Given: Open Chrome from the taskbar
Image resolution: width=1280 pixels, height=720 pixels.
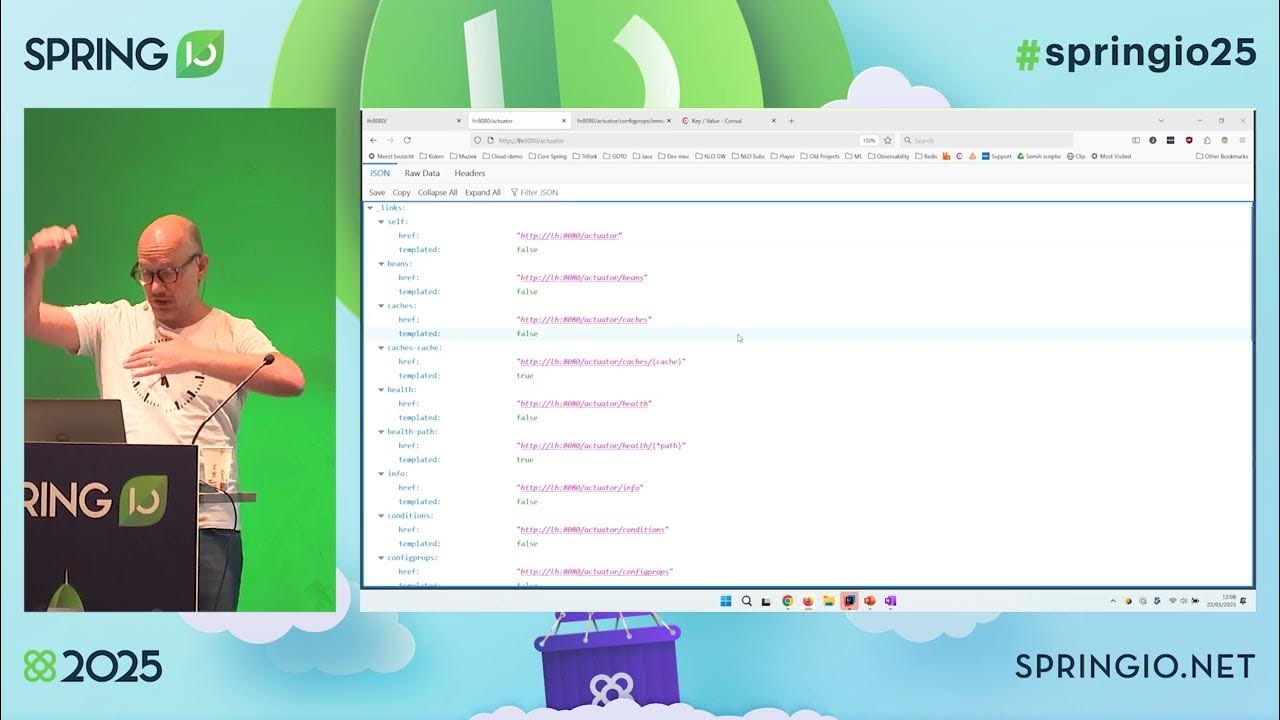Looking at the screenshot, I should pos(787,601).
